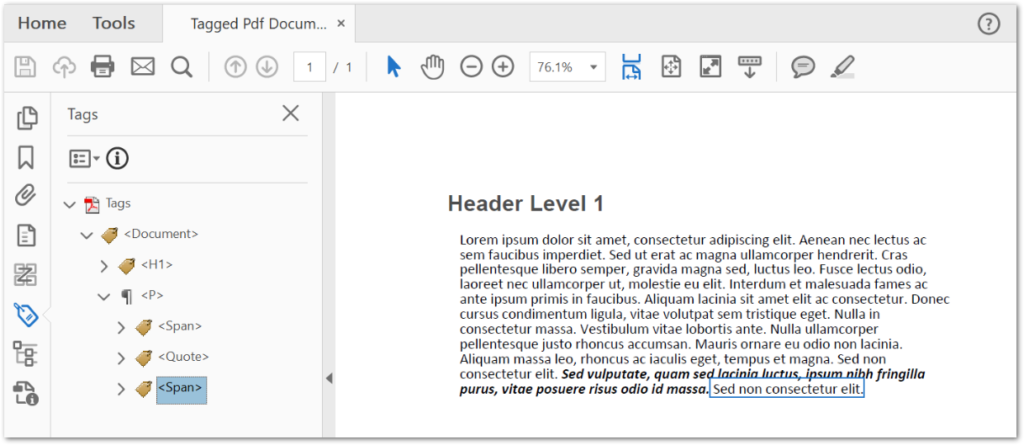Open the Find text magnifier
Image resolution: width=1024 pixels, height=445 pixels.
181,67
